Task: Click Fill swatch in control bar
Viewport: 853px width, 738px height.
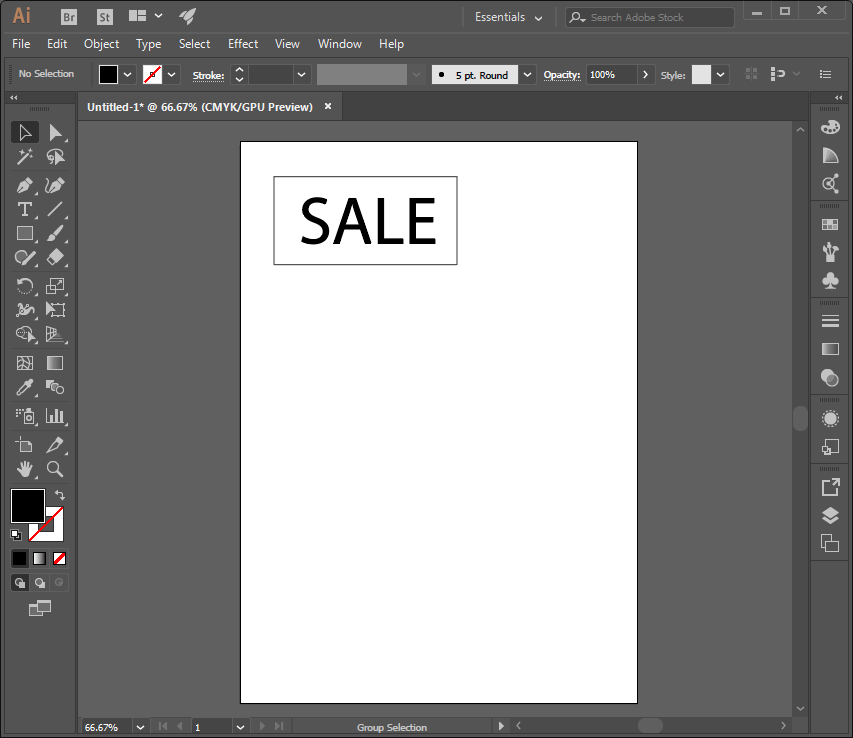Action: coord(108,75)
